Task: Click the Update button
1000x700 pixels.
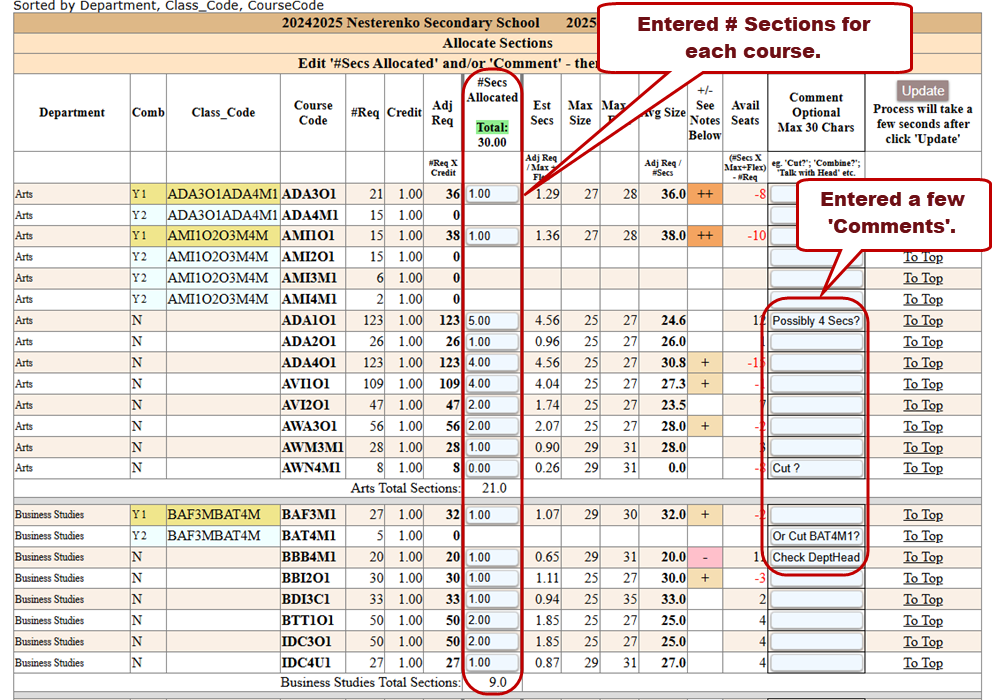Action: click(923, 90)
